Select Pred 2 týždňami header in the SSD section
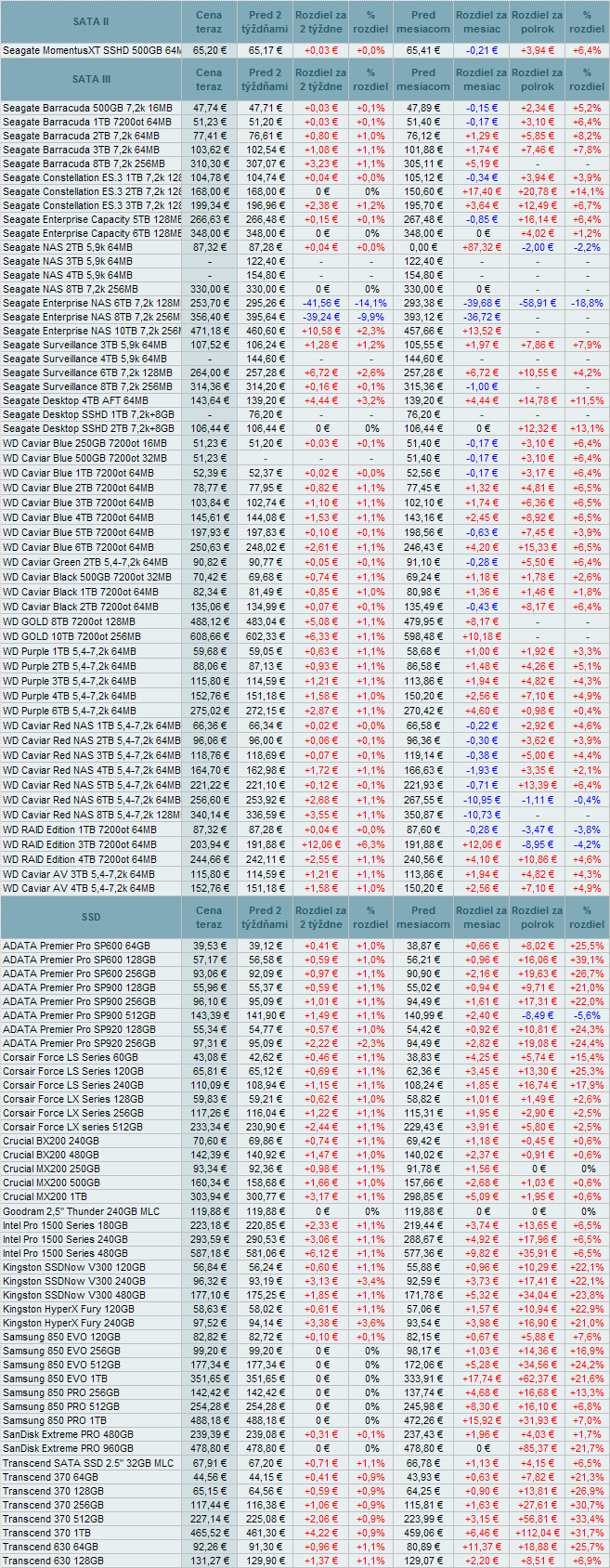The width and height of the screenshot is (610, 1568). coord(265,917)
